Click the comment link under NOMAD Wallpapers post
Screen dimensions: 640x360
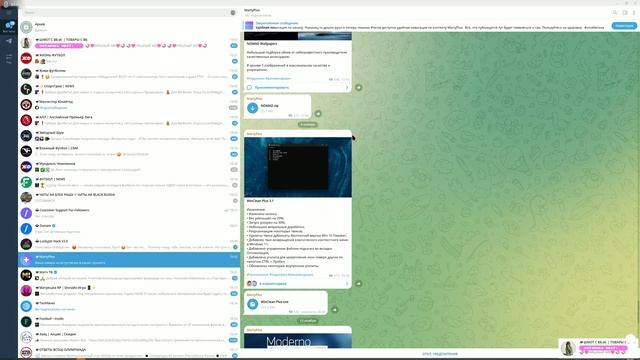(272, 87)
